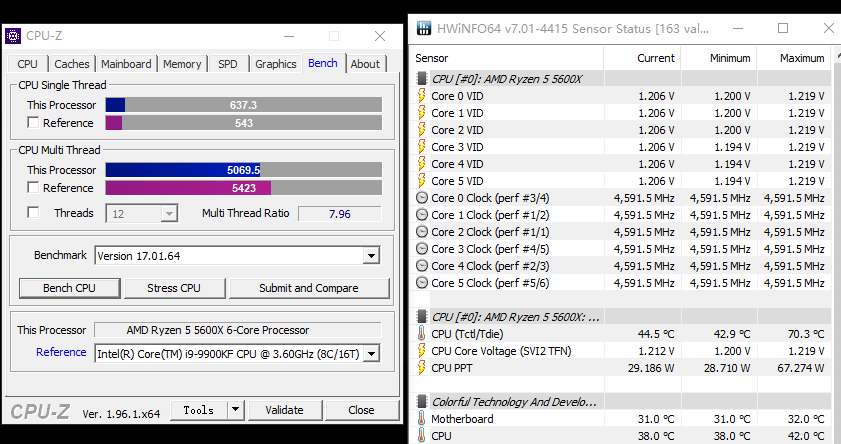Switch to the Caches tab
The width and height of the screenshot is (841, 444).
72,64
